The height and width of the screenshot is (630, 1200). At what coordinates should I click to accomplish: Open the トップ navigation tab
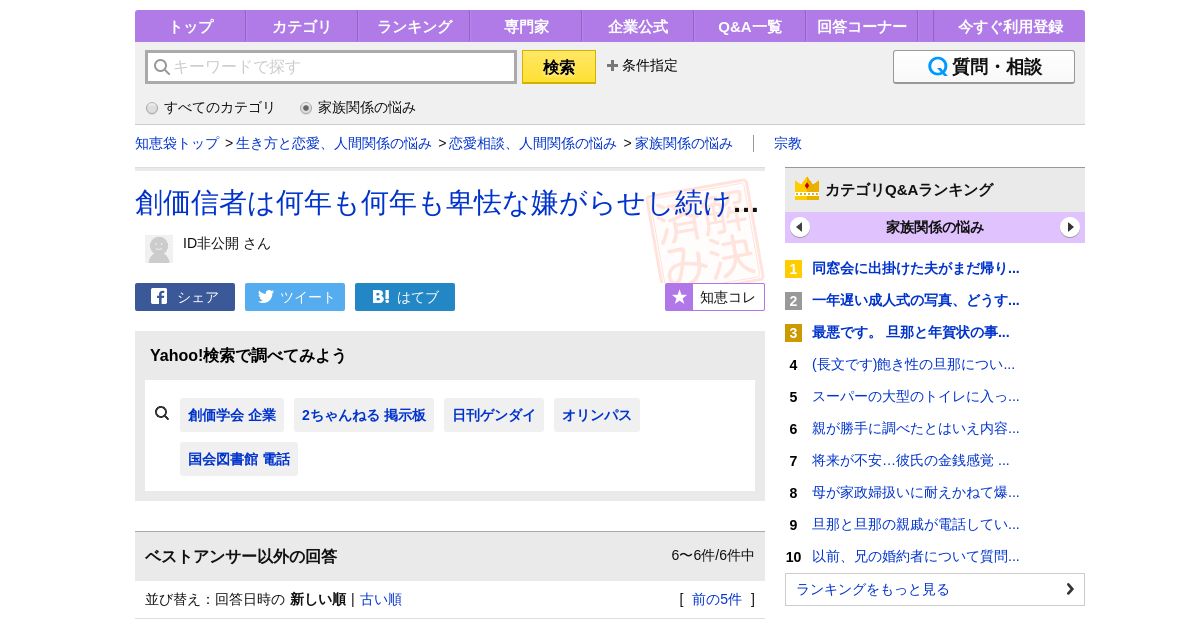(x=190, y=26)
